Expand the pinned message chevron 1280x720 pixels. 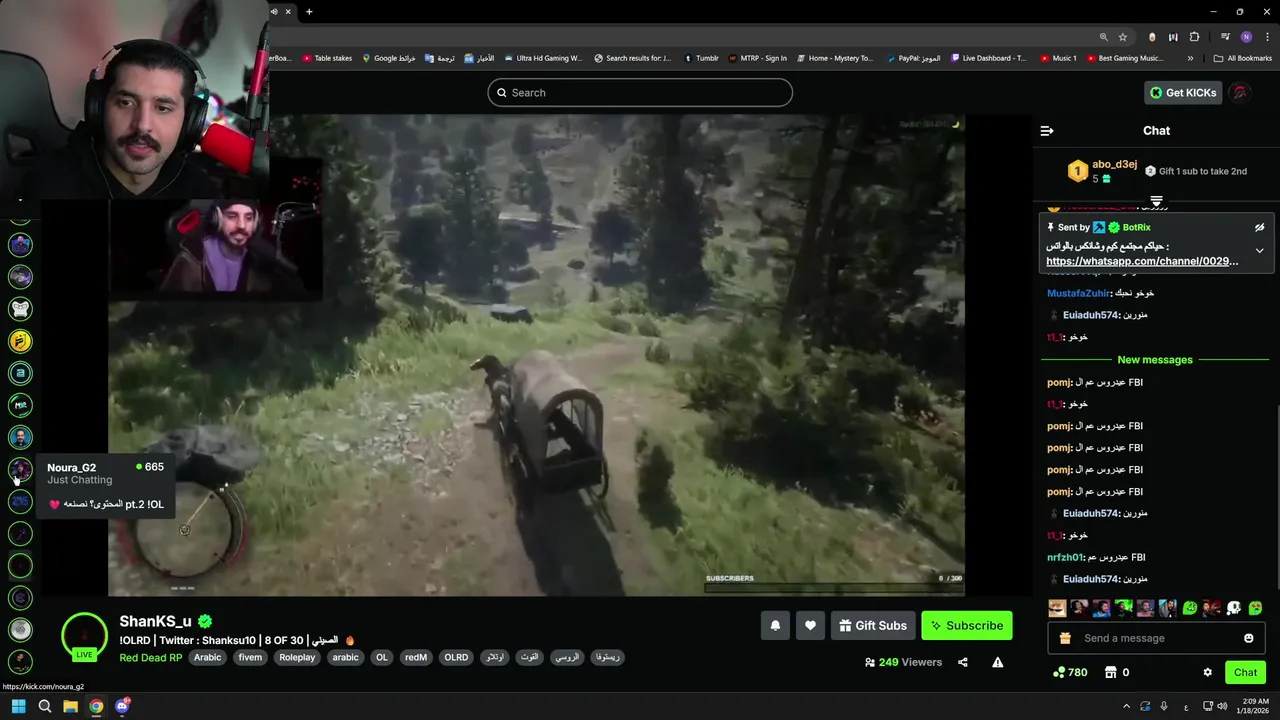(x=1260, y=250)
